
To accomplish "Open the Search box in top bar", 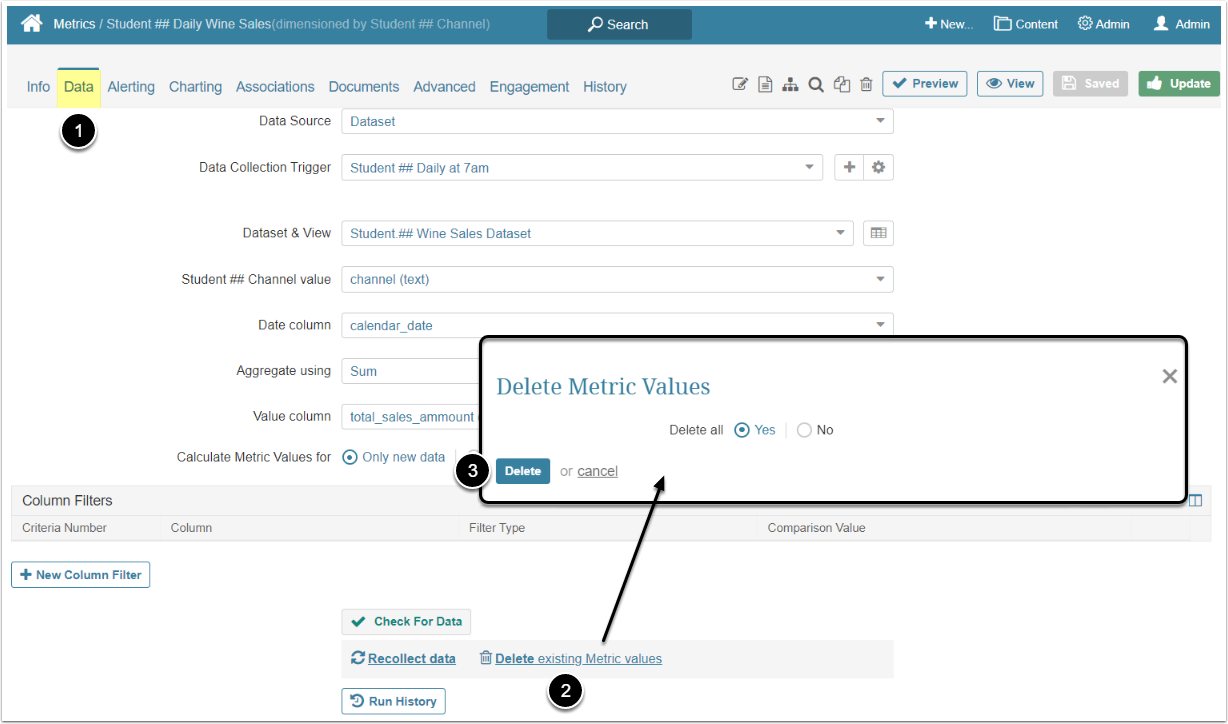I will pyautogui.click(x=619, y=24).
